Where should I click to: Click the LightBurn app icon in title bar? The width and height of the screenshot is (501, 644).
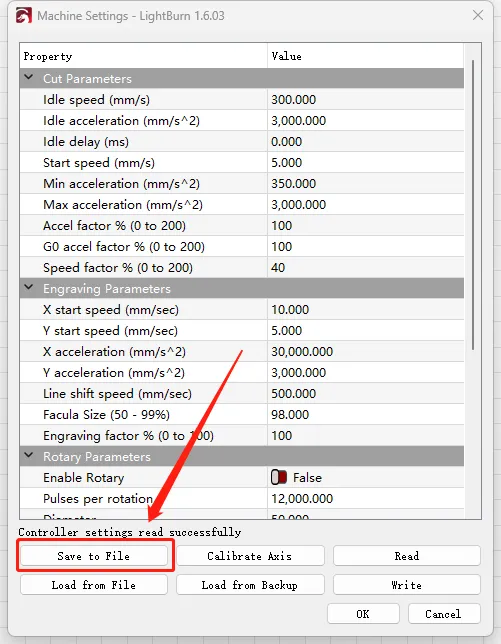click(x=23, y=16)
